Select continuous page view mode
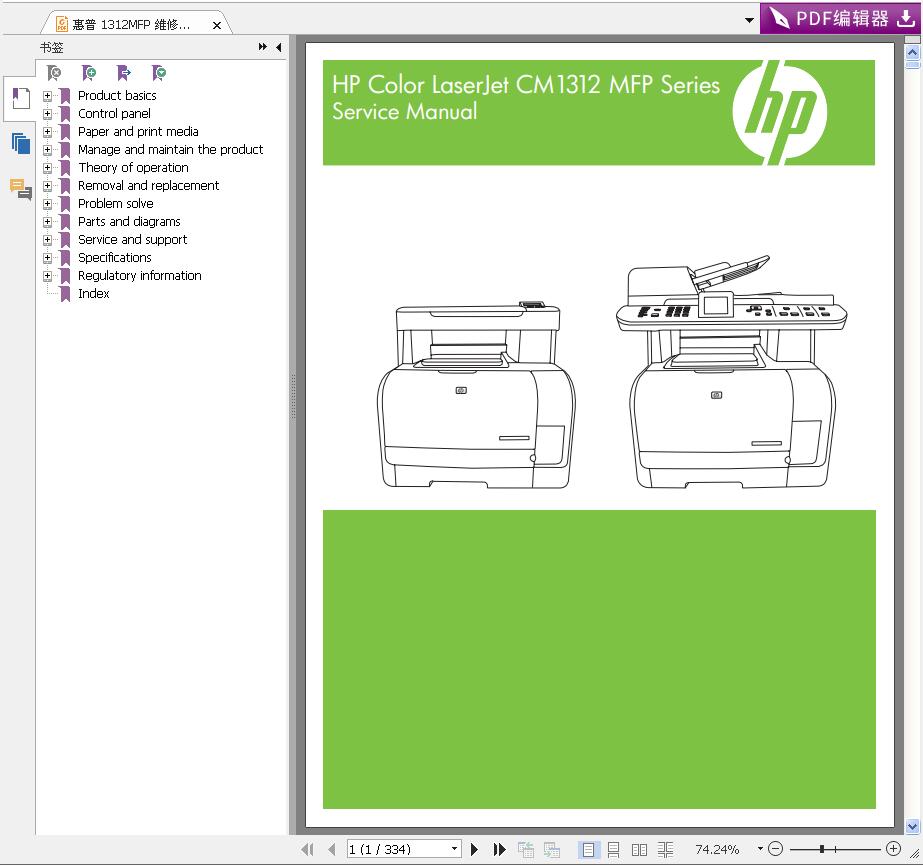This screenshot has width=923, height=866. (613, 850)
